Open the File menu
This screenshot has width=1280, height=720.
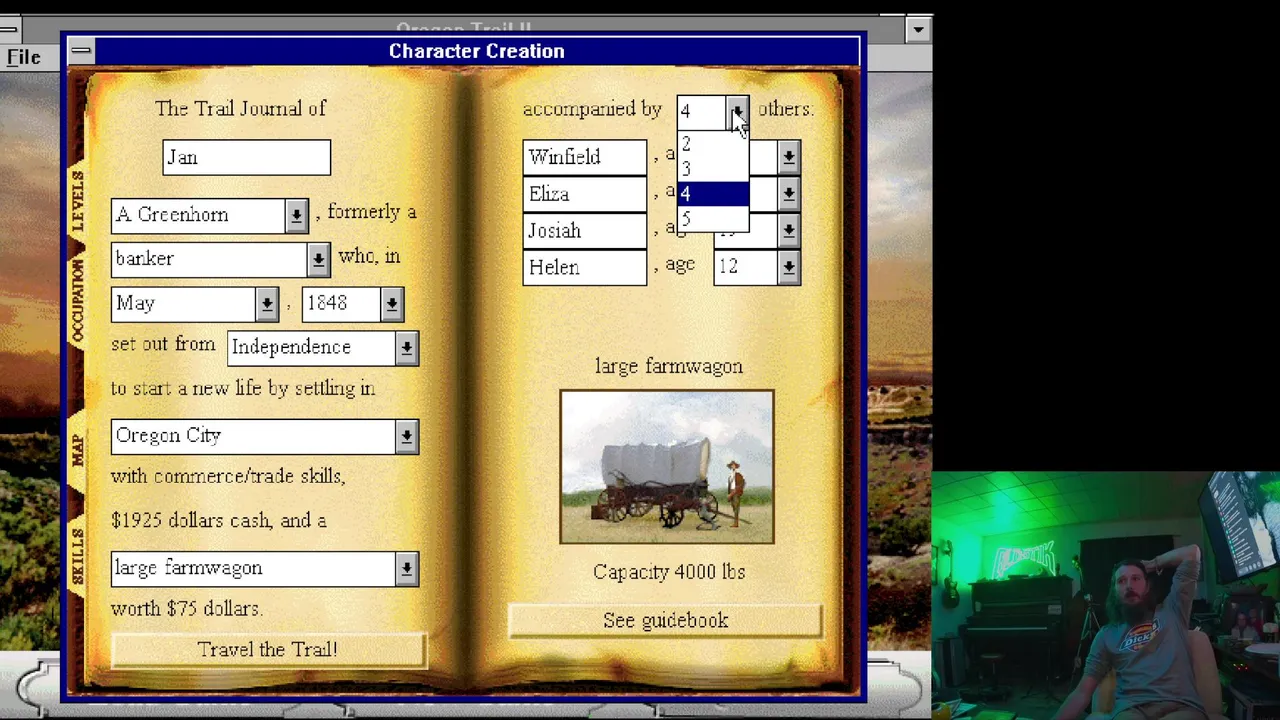click(23, 57)
